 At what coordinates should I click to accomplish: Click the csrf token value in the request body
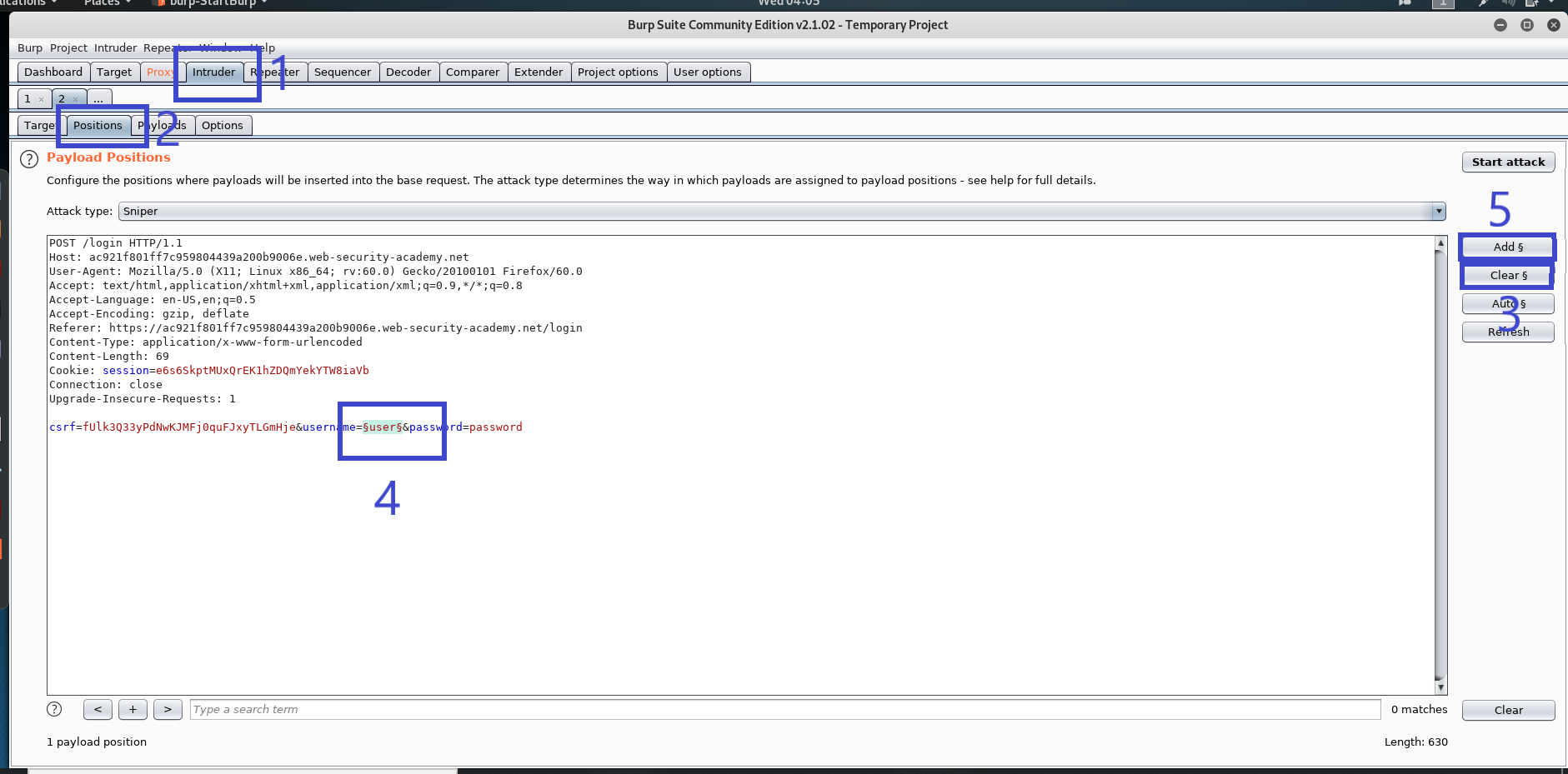pos(189,427)
